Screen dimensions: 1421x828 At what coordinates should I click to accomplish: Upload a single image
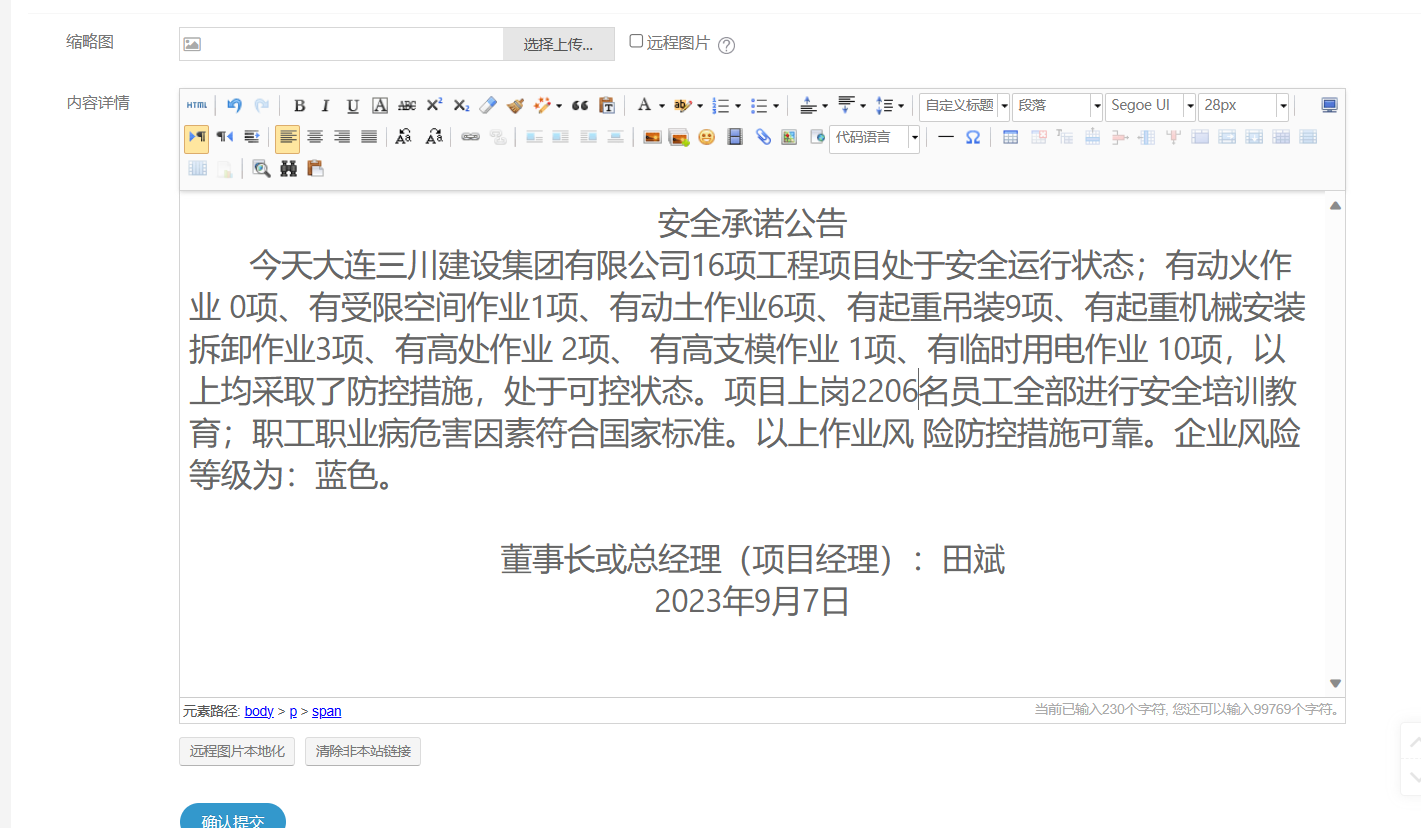point(652,137)
